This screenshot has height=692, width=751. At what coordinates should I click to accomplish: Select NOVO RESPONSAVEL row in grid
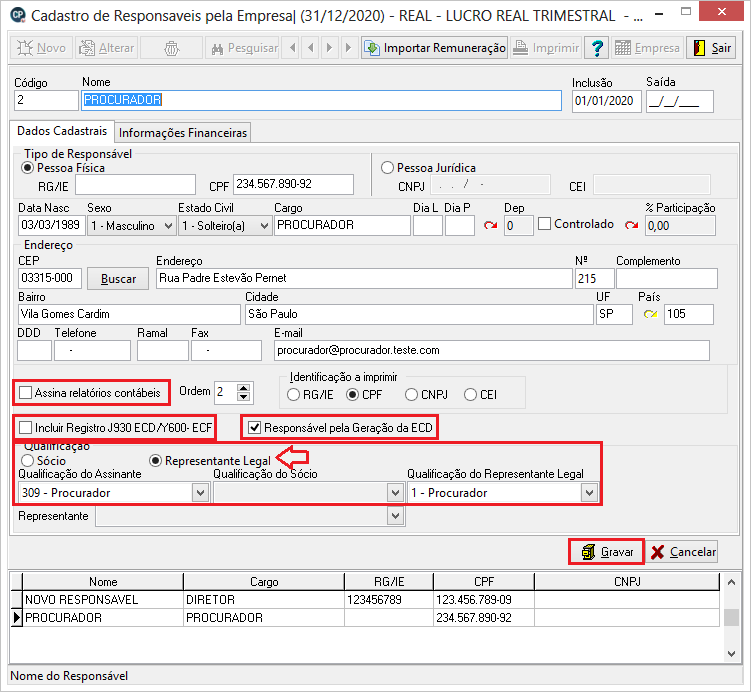point(371,600)
